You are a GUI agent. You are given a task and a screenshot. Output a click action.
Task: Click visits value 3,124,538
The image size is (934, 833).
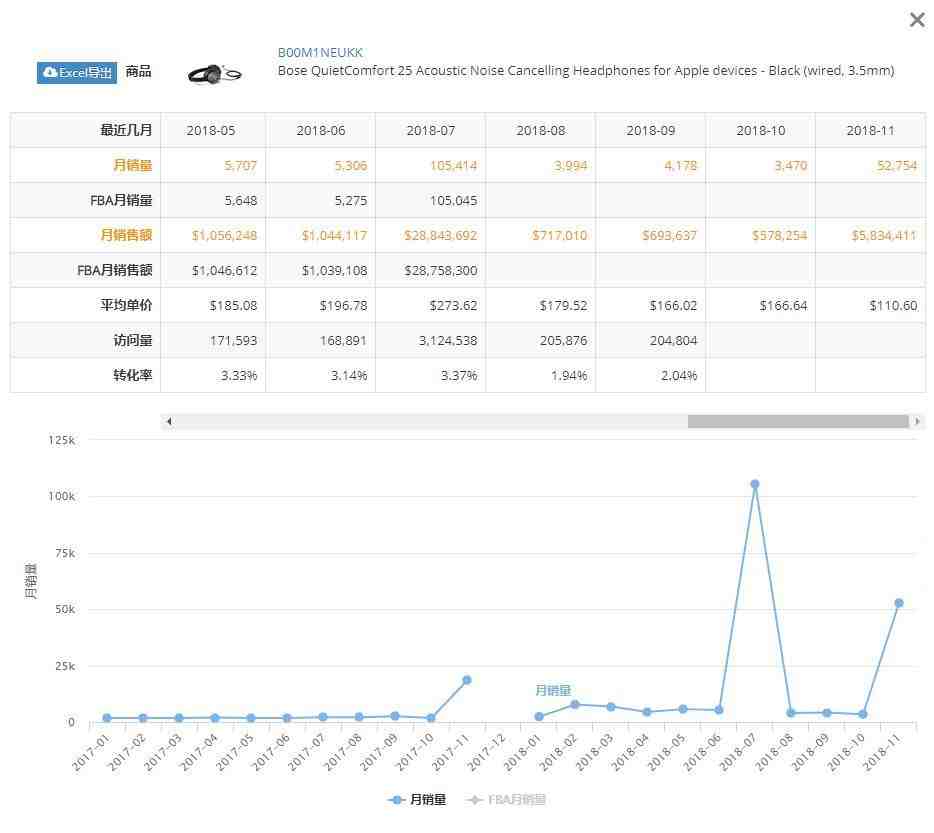[x=448, y=341]
